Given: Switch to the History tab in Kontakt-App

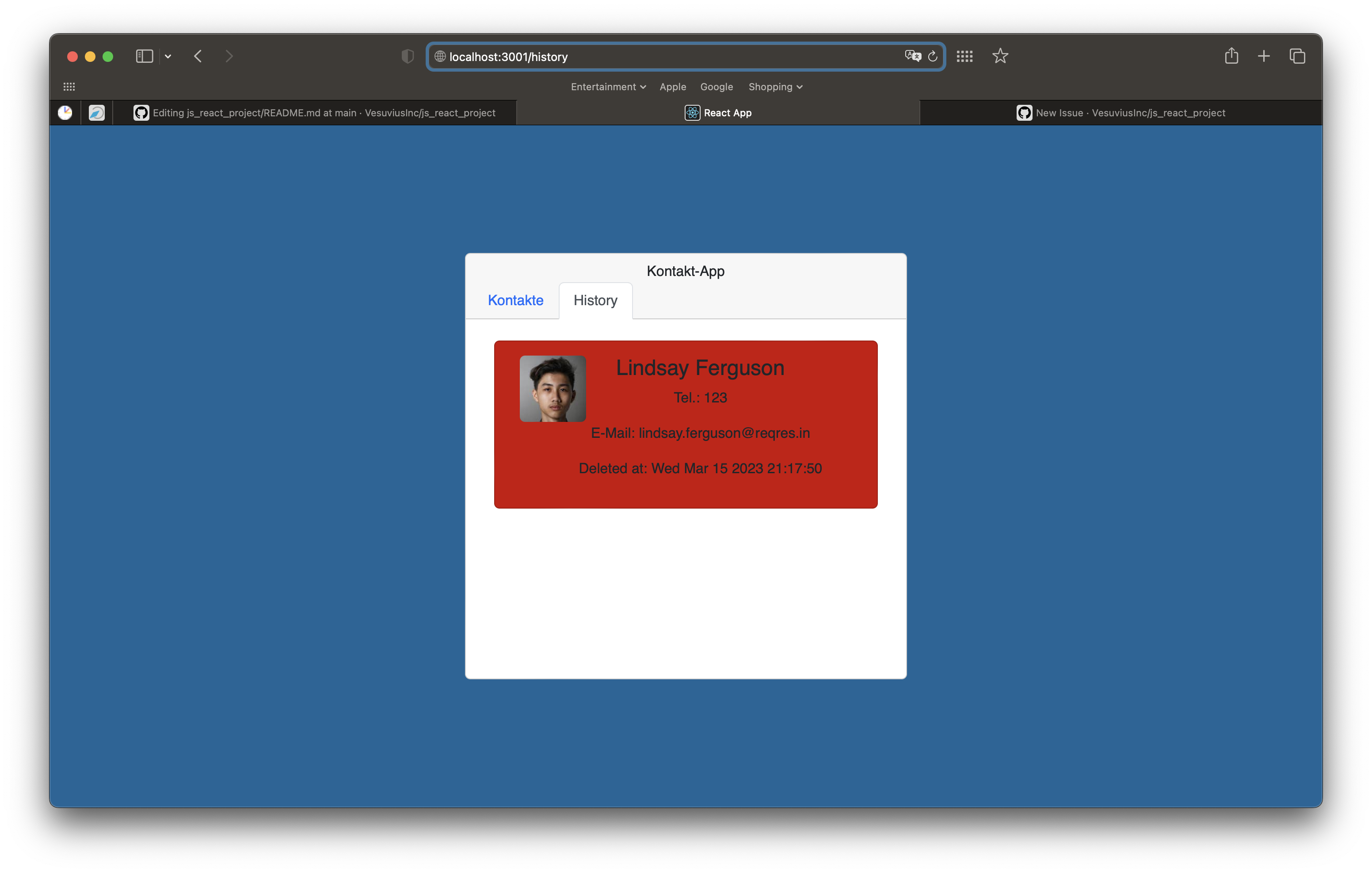Looking at the screenshot, I should pyautogui.click(x=595, y=300).
